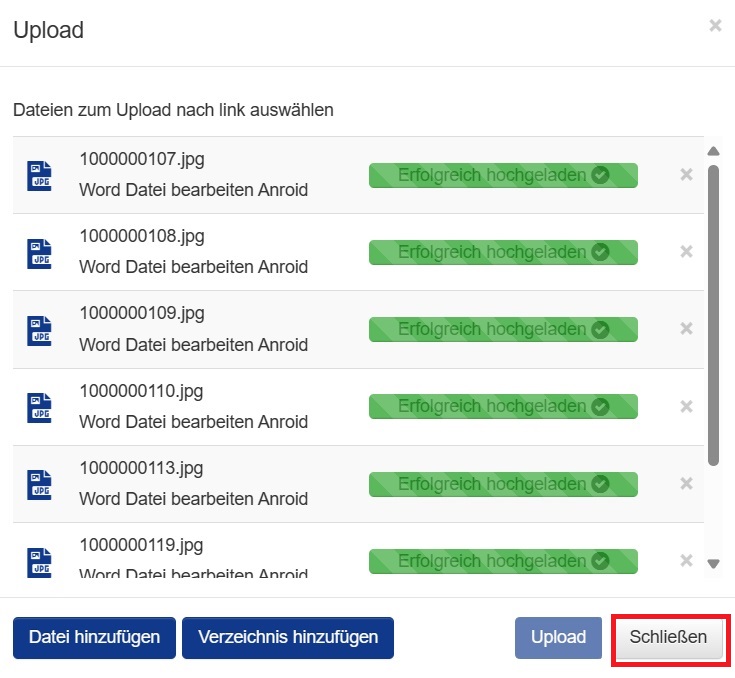Close the Upload dialog with top X

715,25
